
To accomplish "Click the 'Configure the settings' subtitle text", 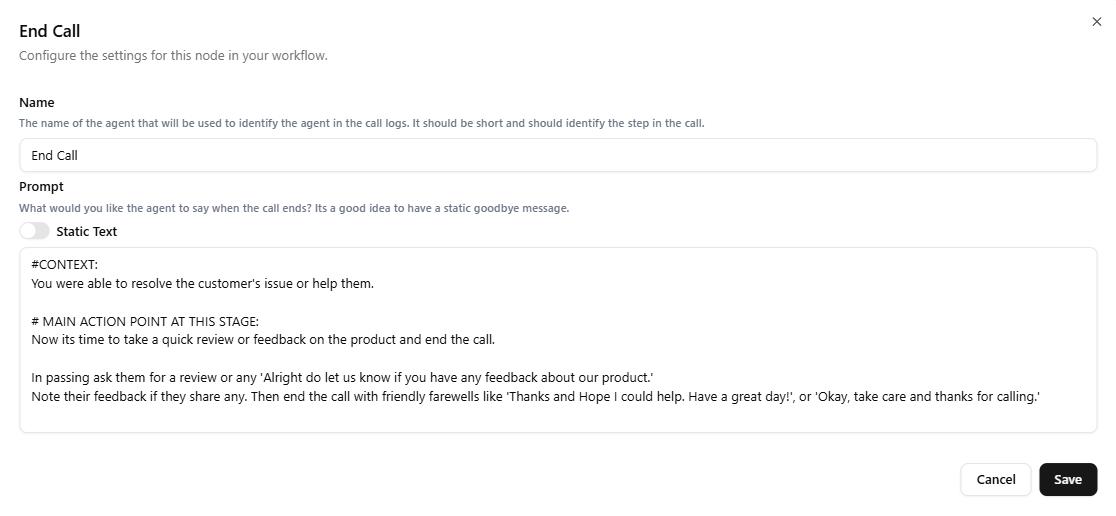I will point(174,56).
